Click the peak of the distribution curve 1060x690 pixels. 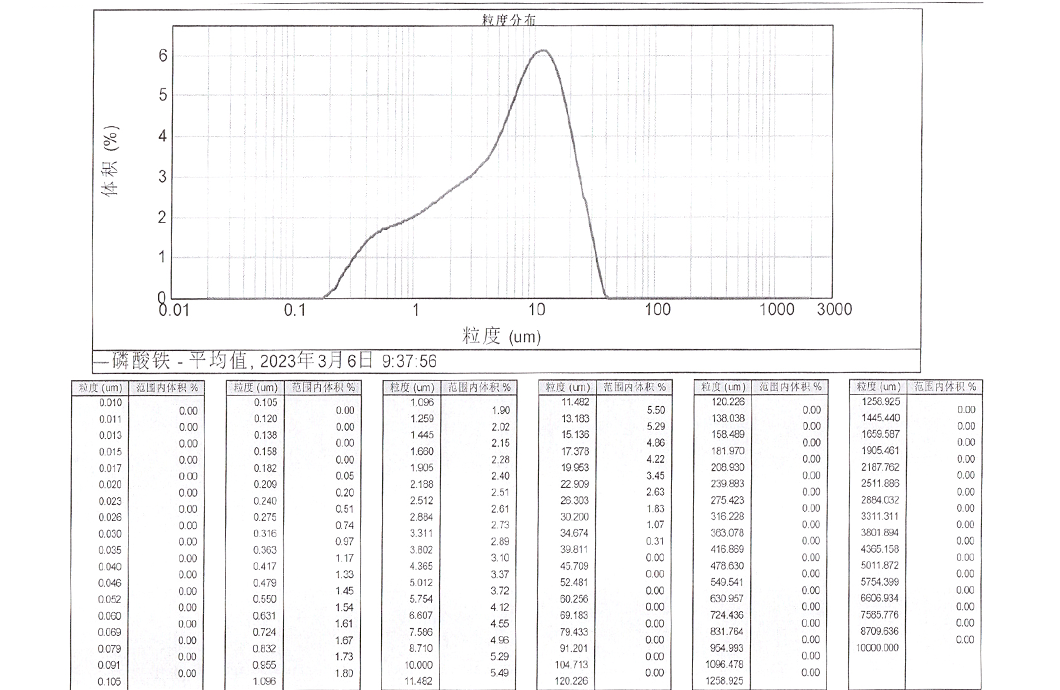click(541, 51)
